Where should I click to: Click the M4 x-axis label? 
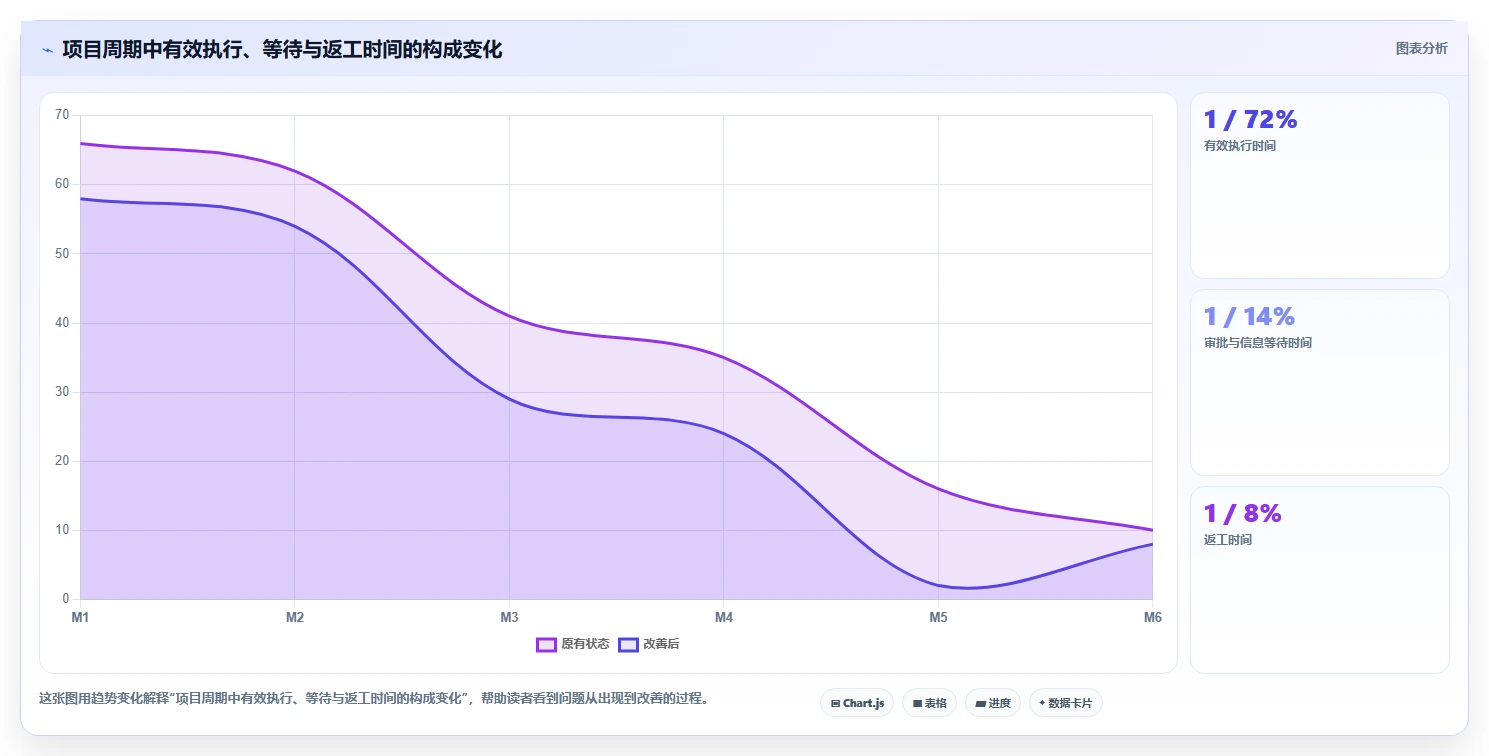tap(724, 617)
